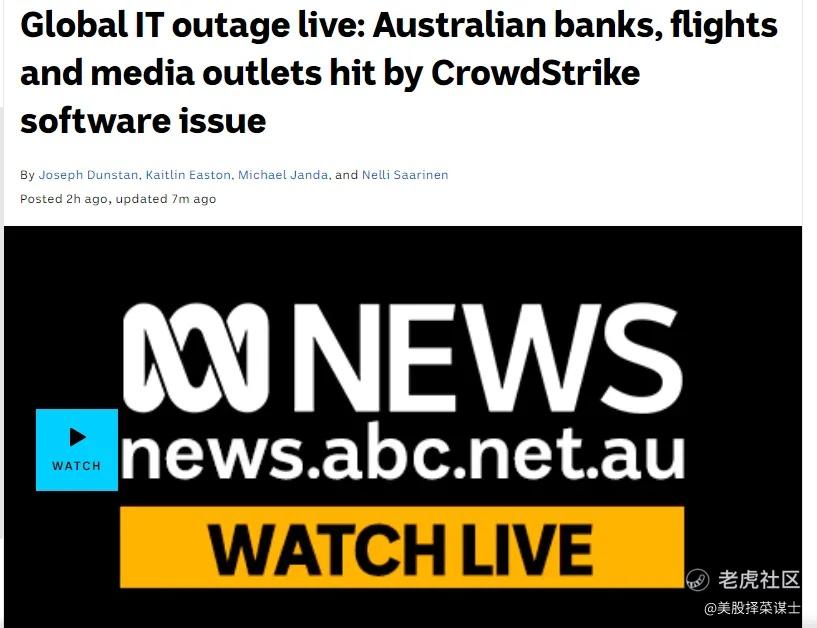Click the black video thumbnail area
The height and width of the screenshot is (628, 817).
coord(403,427)
